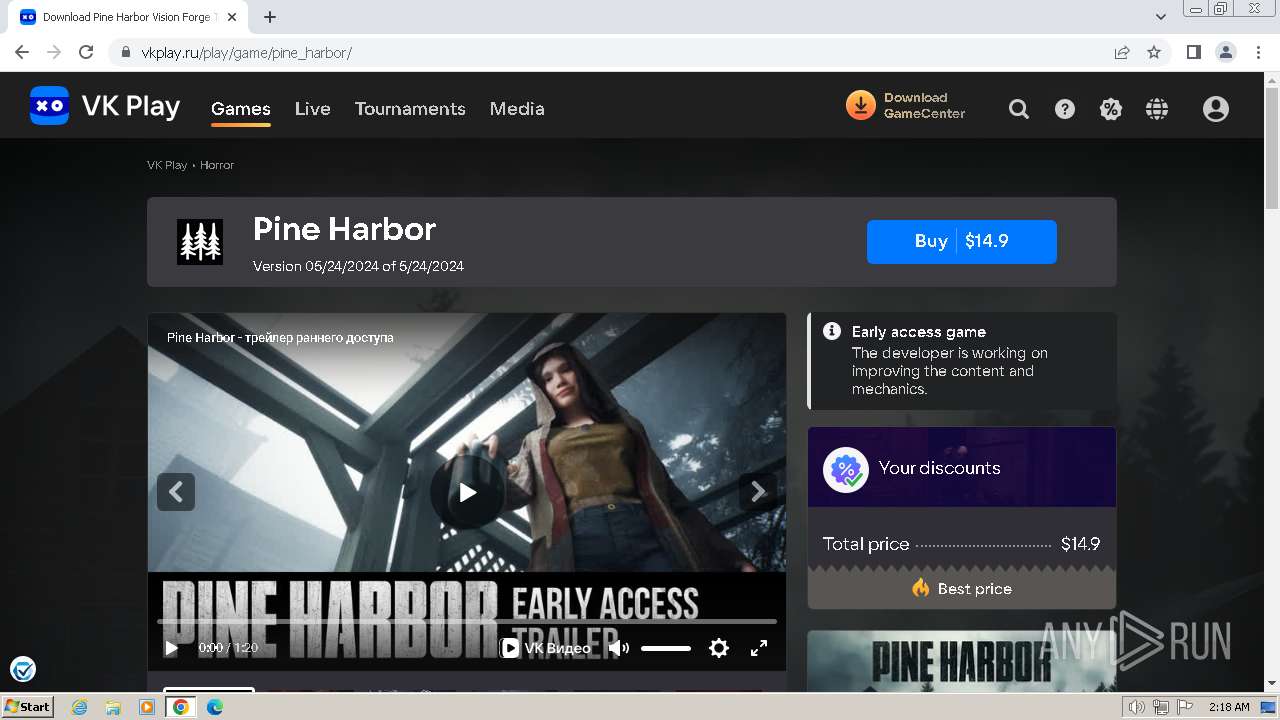Open the Windows Start menu

click(x=28, y=706)
